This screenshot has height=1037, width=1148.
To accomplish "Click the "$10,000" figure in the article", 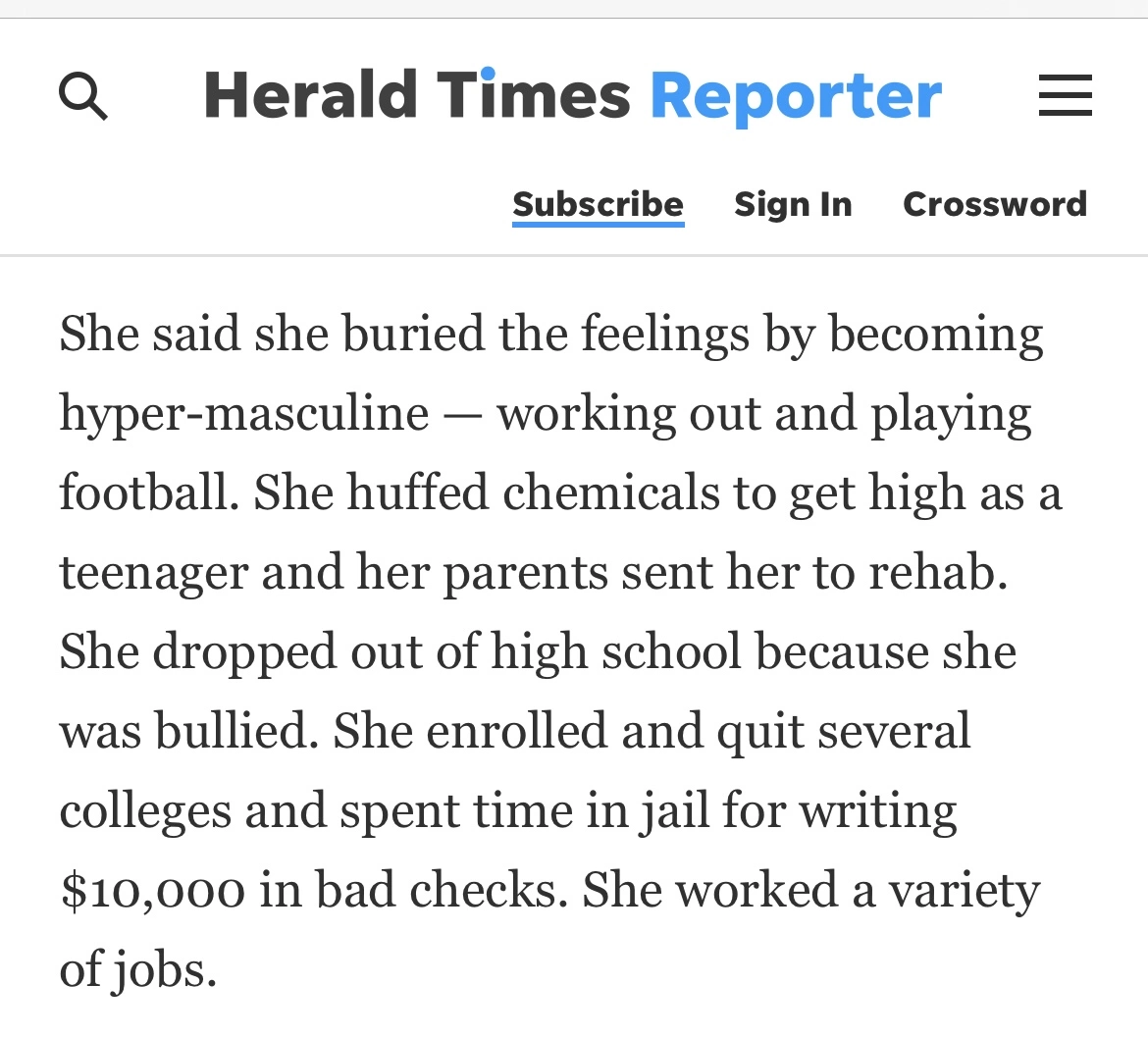I will pos(151,891).
